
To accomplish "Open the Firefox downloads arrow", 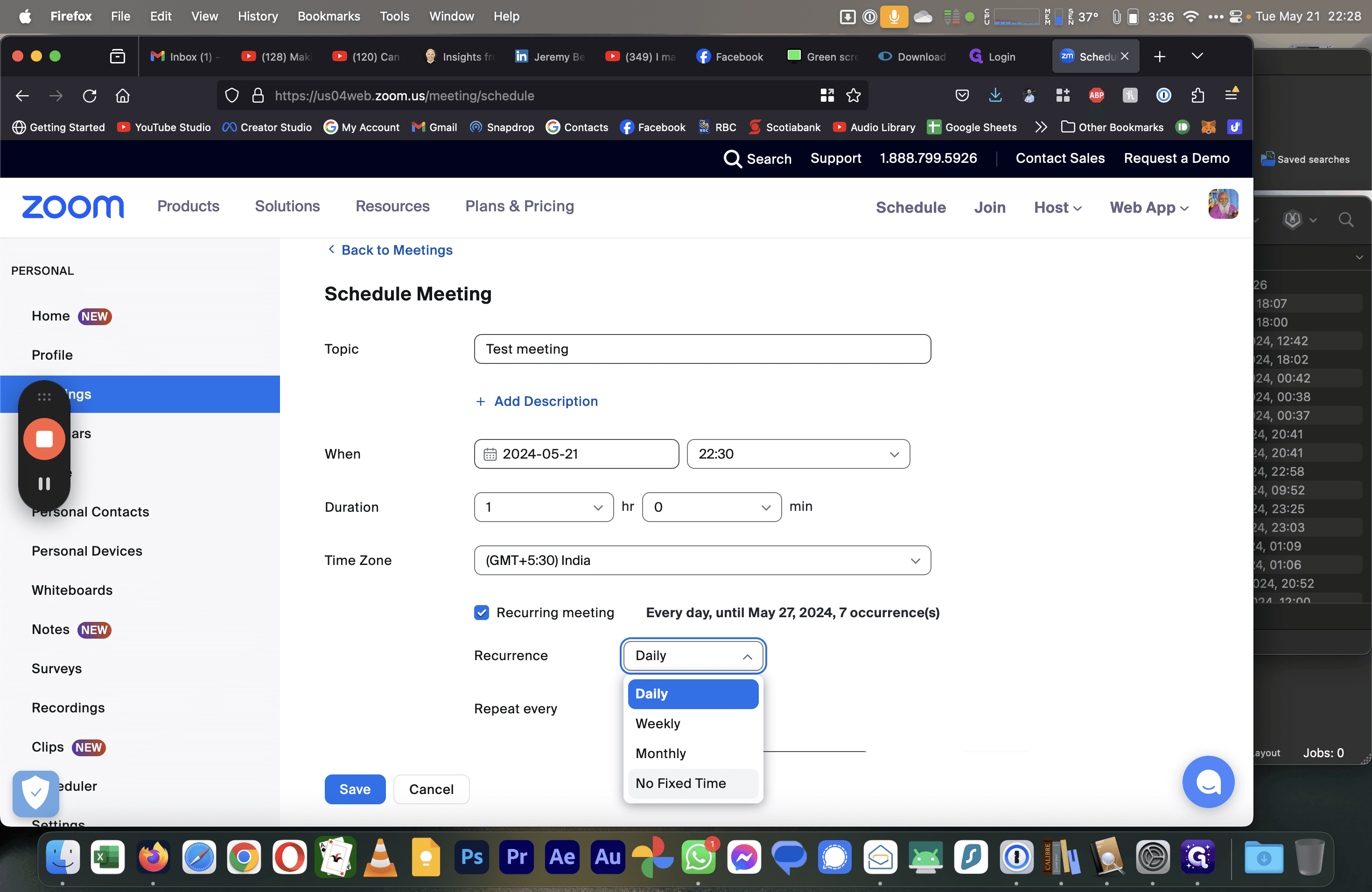I will [995, 96].
